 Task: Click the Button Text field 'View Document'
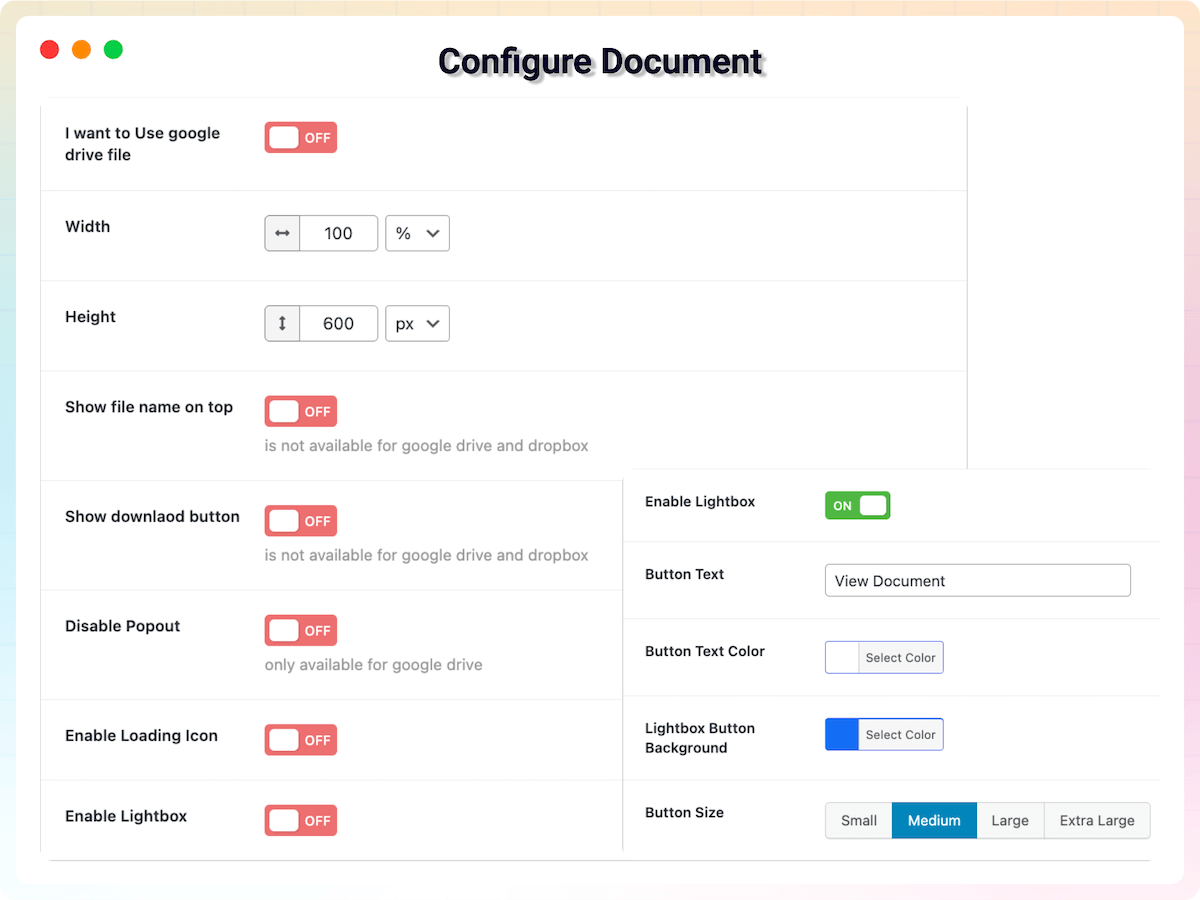tap(978, 580)
